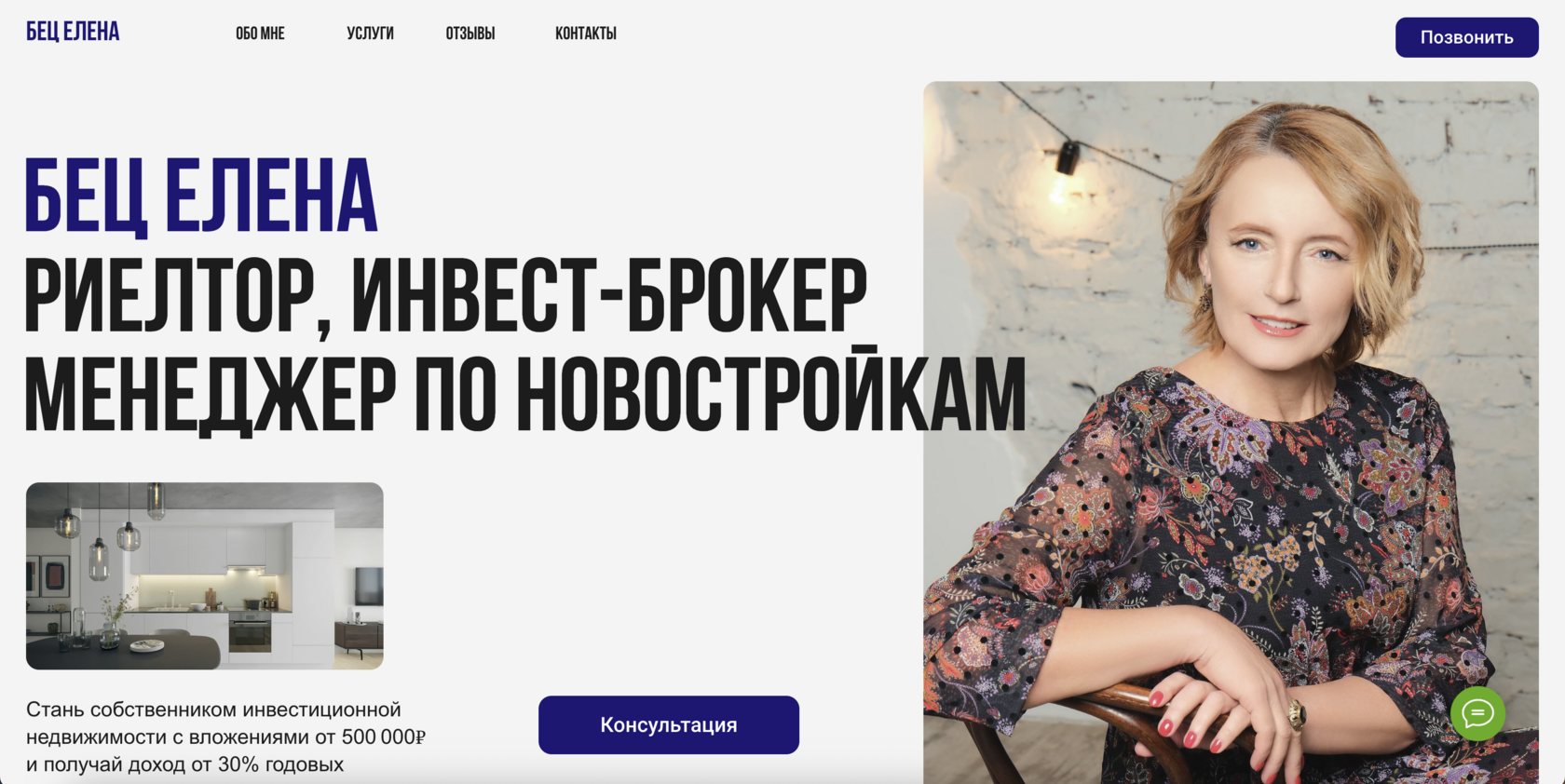Go to the УСЛУГИ section

pyautogui.click(x=370, y=34)
